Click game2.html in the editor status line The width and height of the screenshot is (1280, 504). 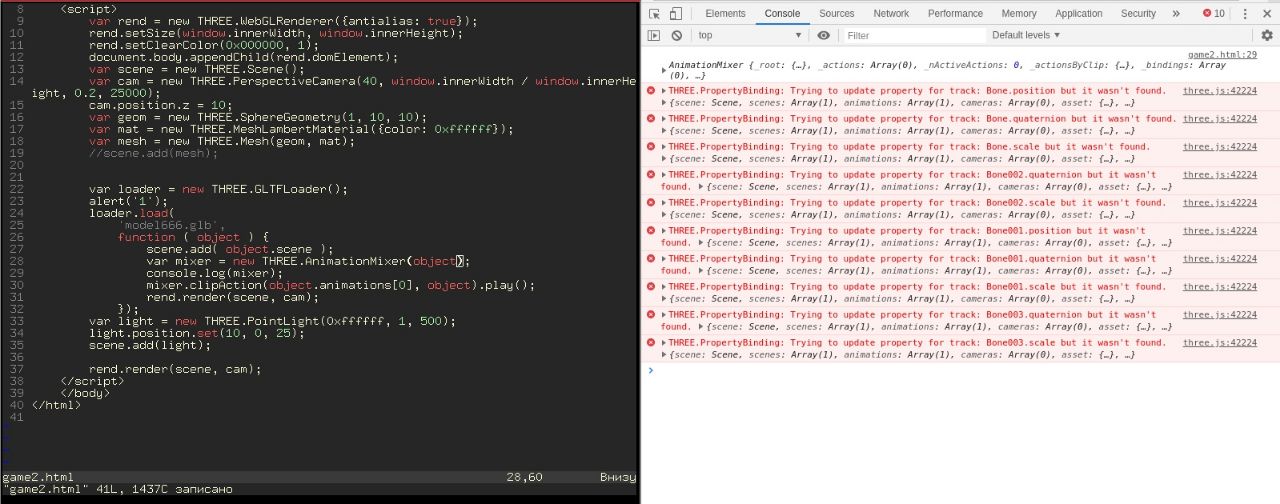click(37, 477)
